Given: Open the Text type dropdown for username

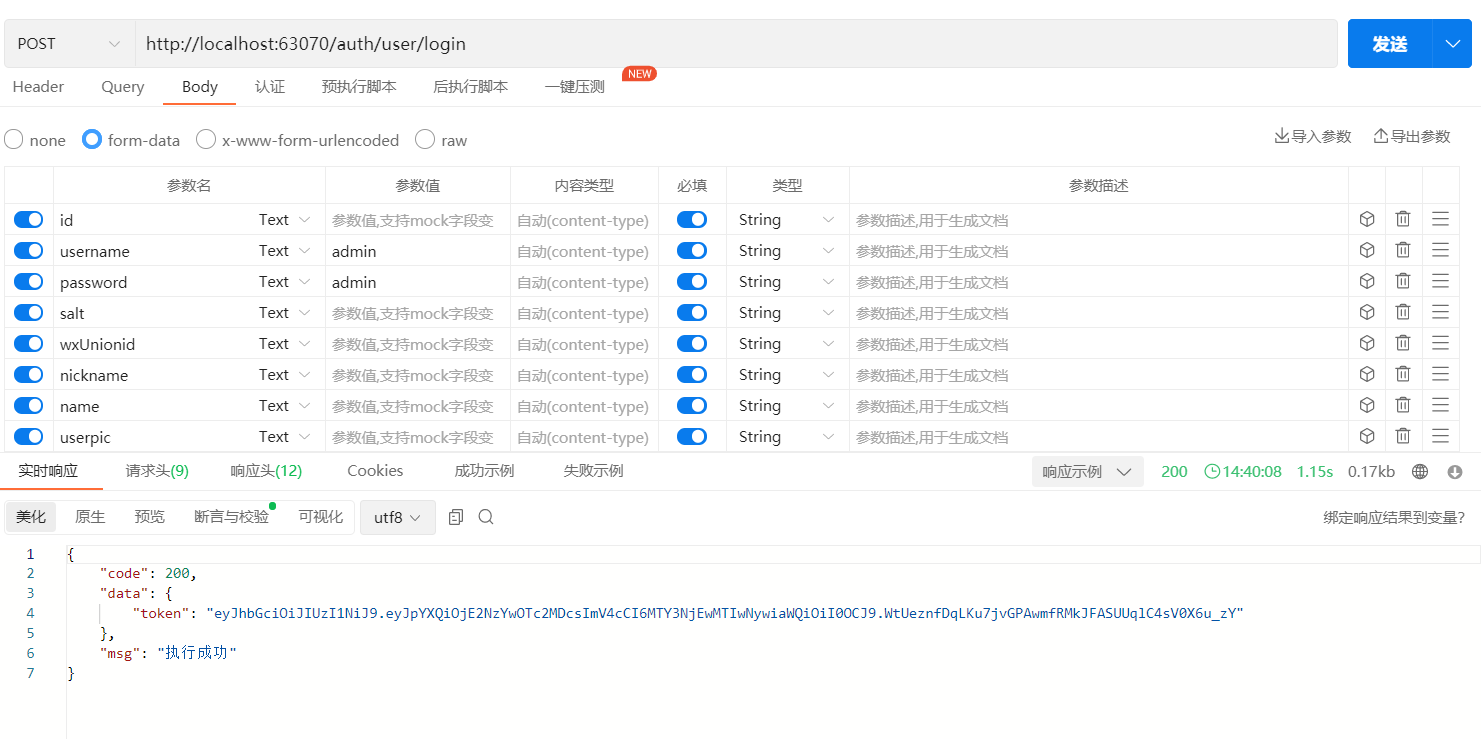Looking at the screenshot, I should (x=285, y=251).
